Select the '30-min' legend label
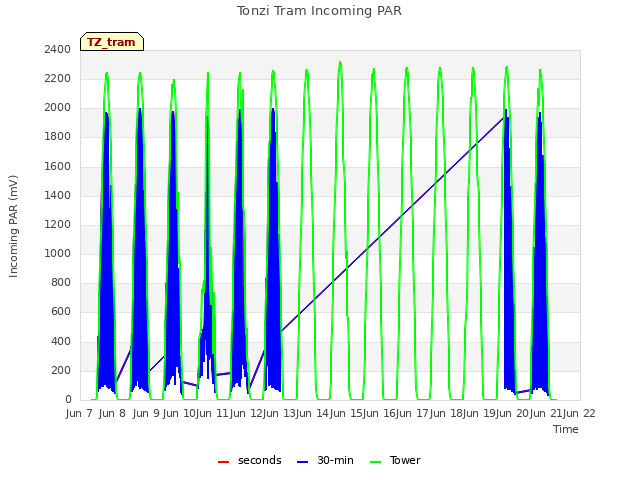Viewport: 640px width, 480px height. (x=335, y=460)
